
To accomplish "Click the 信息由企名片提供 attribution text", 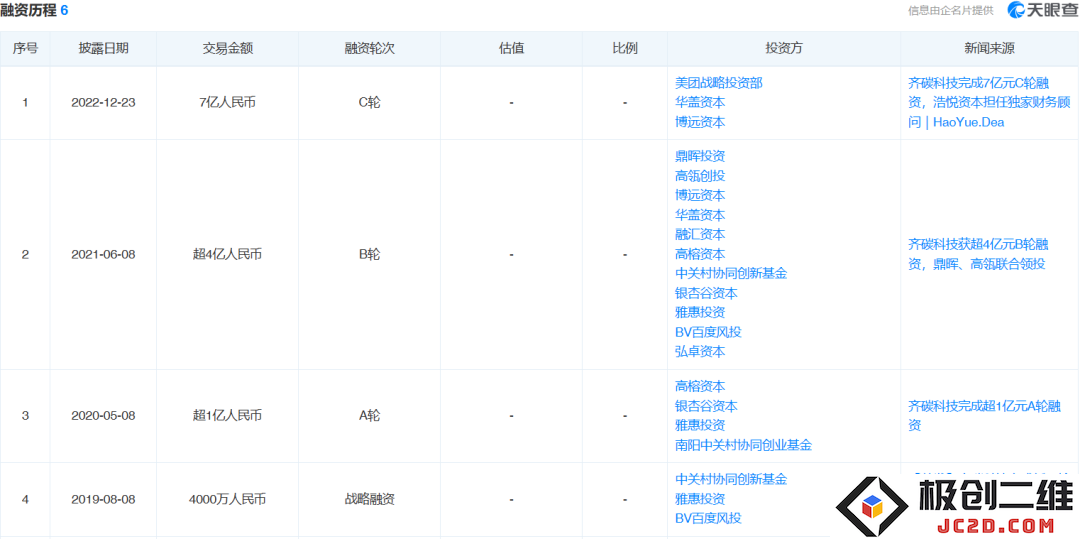I will point(951,10).
